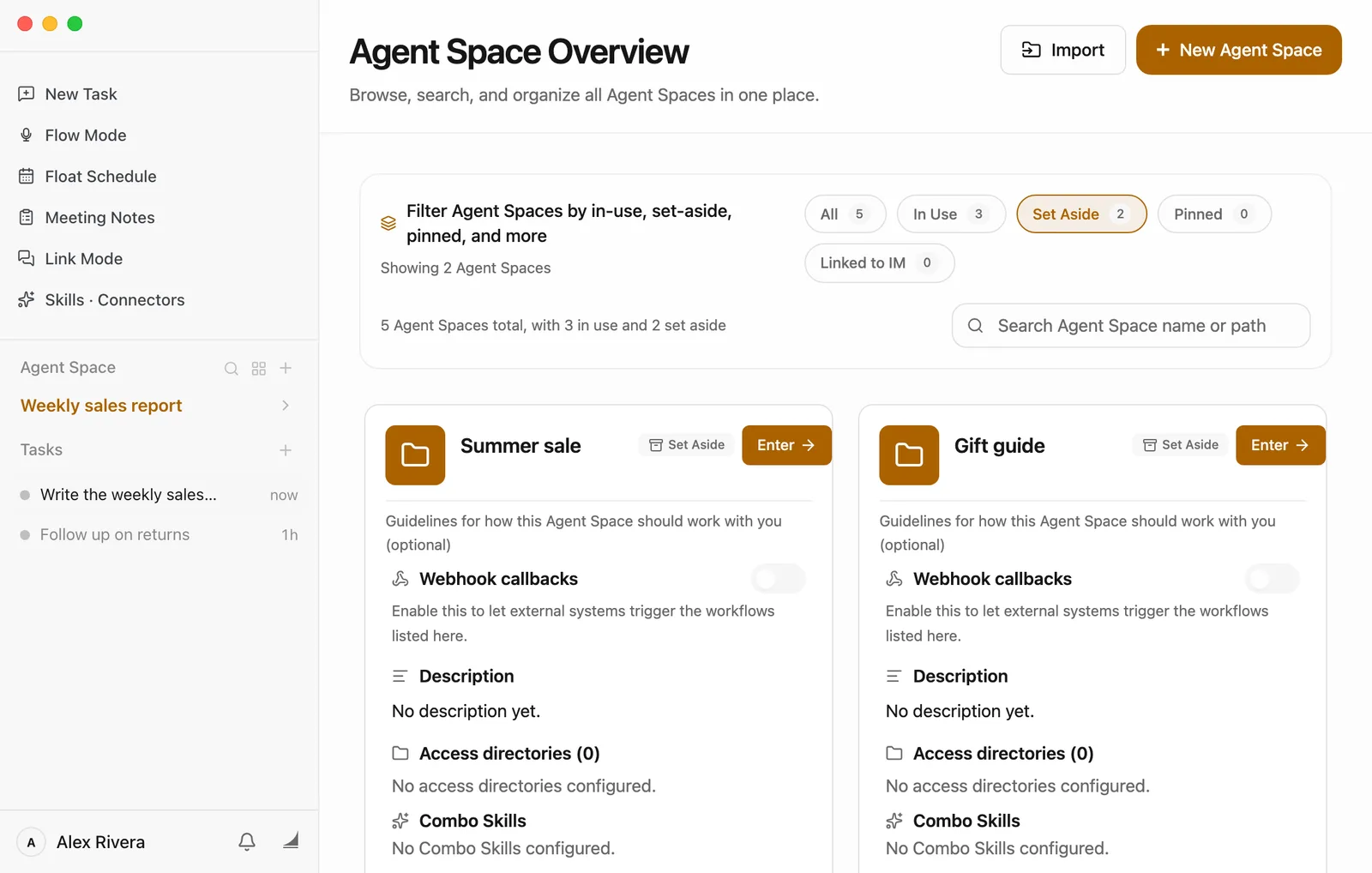The width and height of the screenshot is (1372, 873).
Task: Open Alex Rivera avatar
Action: click(32, 842)
